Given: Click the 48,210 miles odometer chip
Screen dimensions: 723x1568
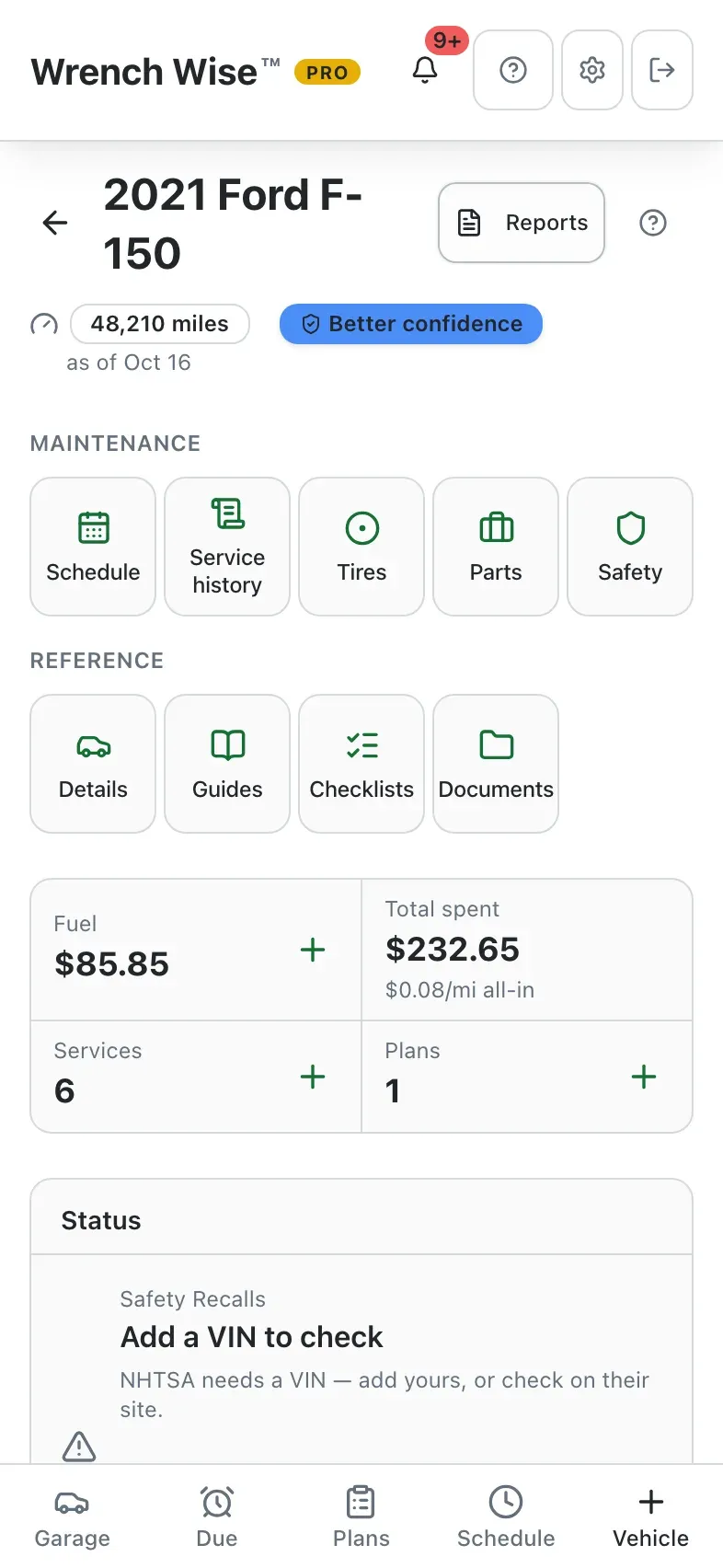Looking at the screenshot, I should click(x=160, y=324).
